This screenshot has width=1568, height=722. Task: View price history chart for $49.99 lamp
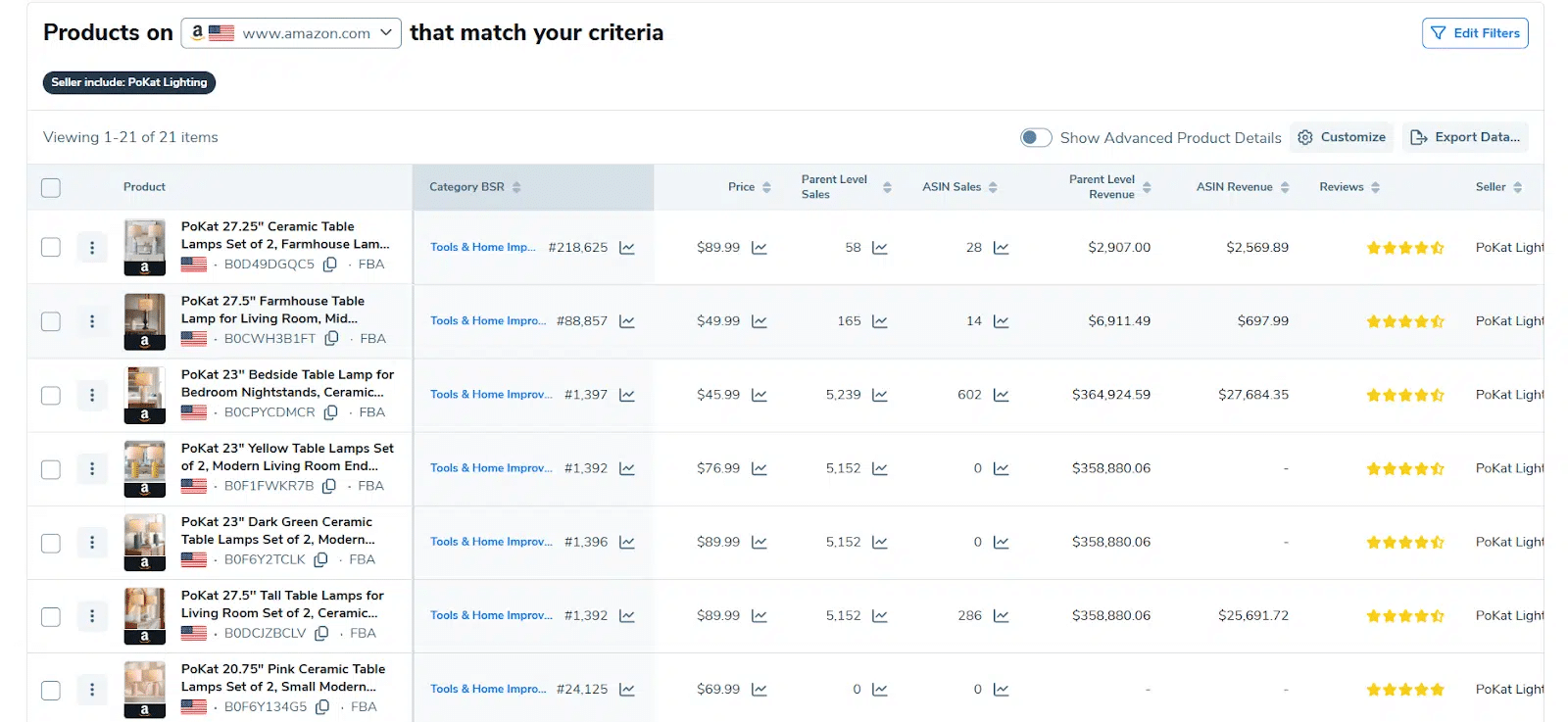(x=759, y=321)
